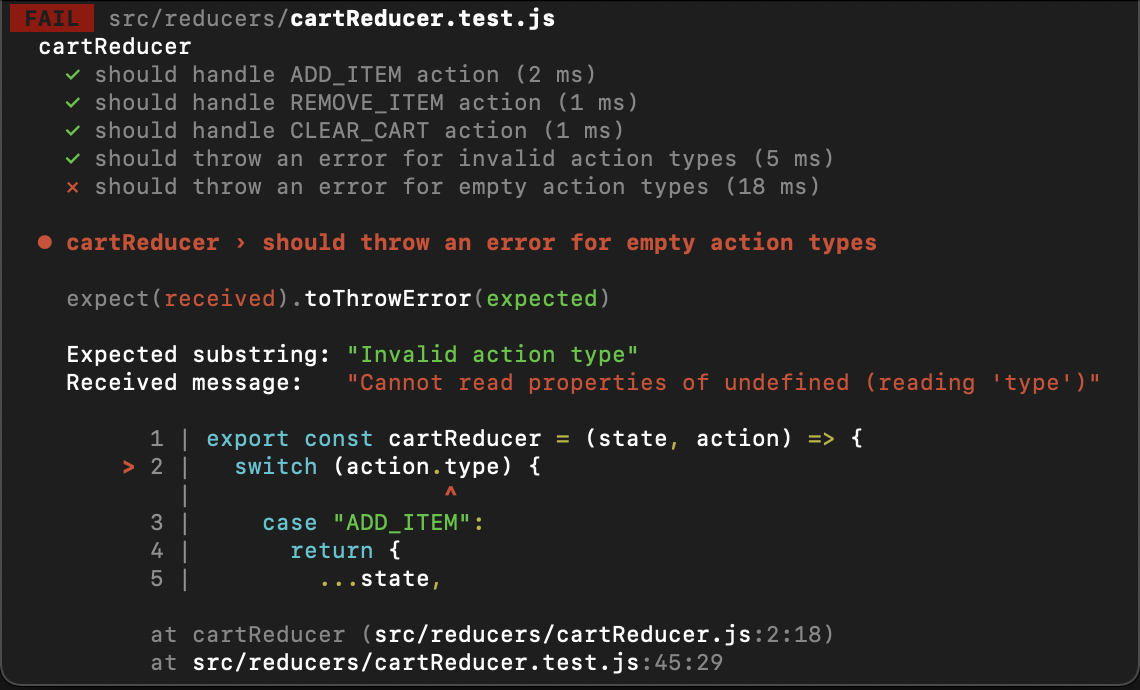Click the received message error string
Screen dimensions: 1140x690
(x=723, y=382)
